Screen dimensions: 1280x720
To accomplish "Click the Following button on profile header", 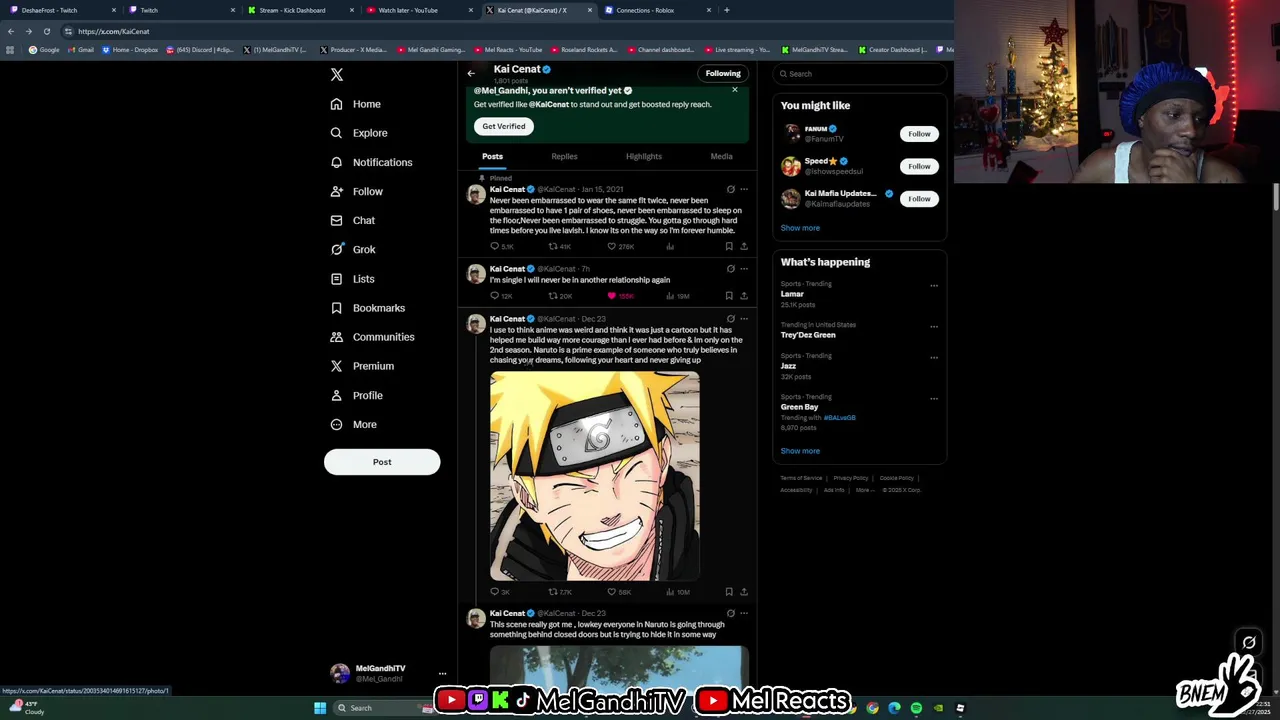I will (x=723, y=73).
